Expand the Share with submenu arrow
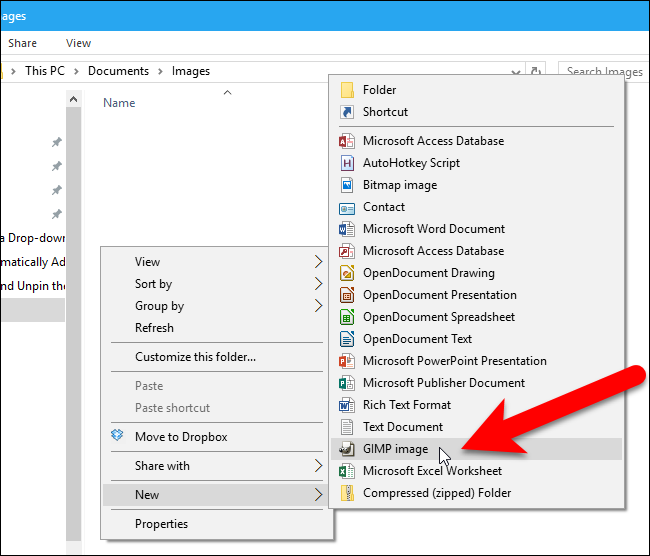Image resolution: width=650 pixels, height=556 pixels. coord(318,466)
